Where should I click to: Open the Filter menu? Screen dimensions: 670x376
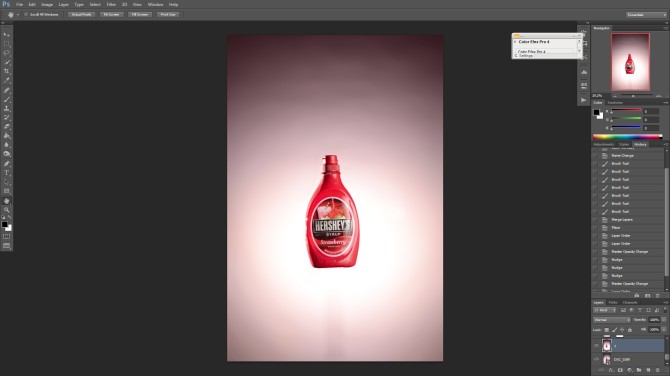[111, 4]
